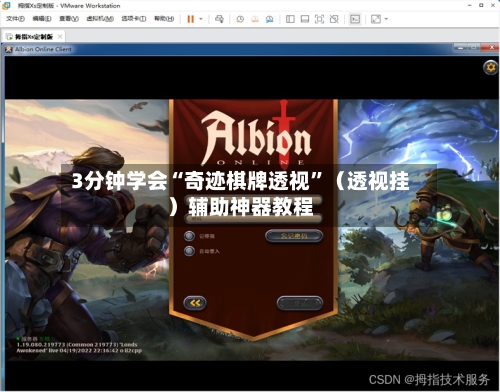Enable the remember account radio option
This screenshot has height=392, width=500.
189,236
